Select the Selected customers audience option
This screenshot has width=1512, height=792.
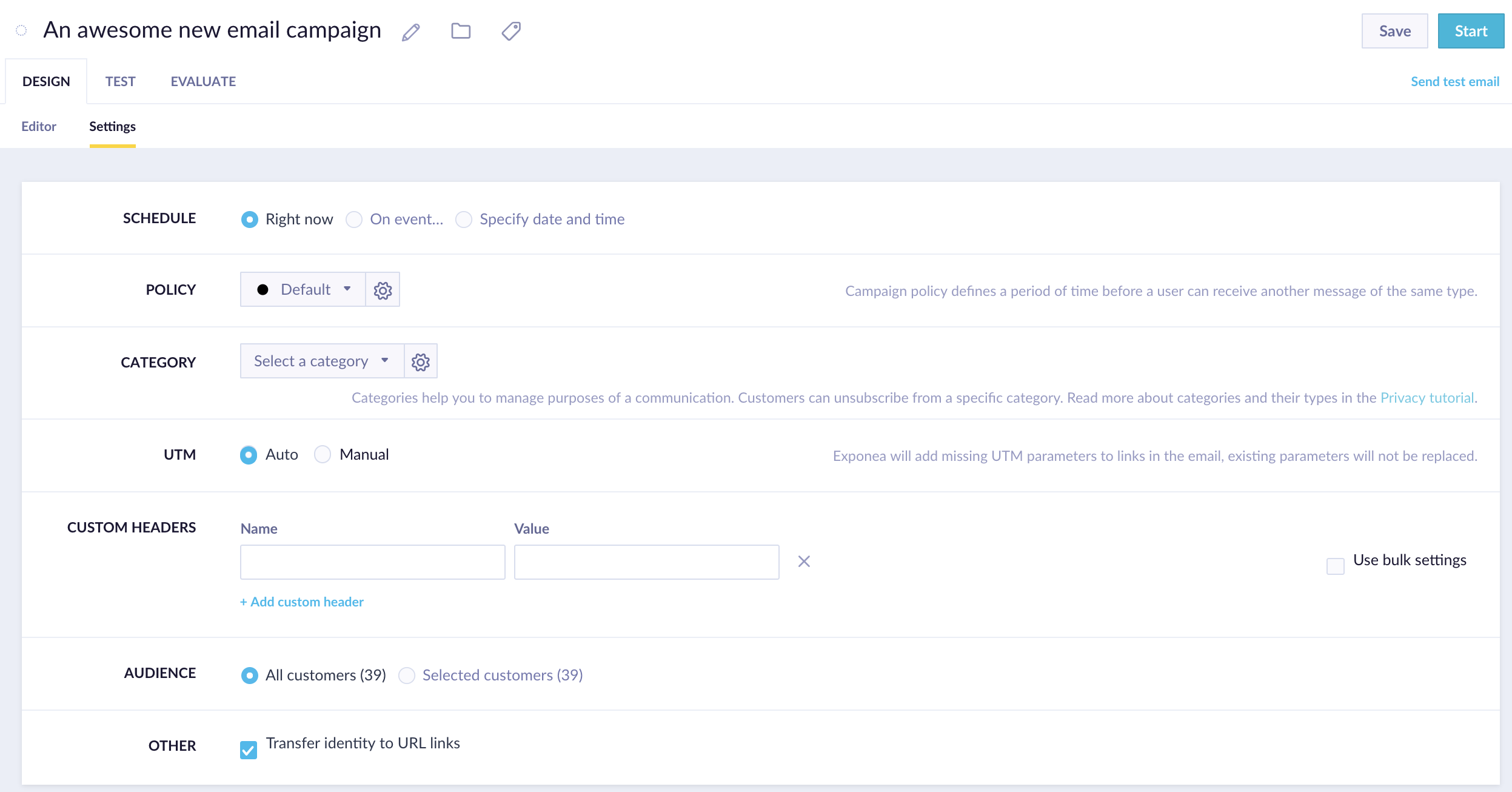pyautogui.click(x=407, y=676)
